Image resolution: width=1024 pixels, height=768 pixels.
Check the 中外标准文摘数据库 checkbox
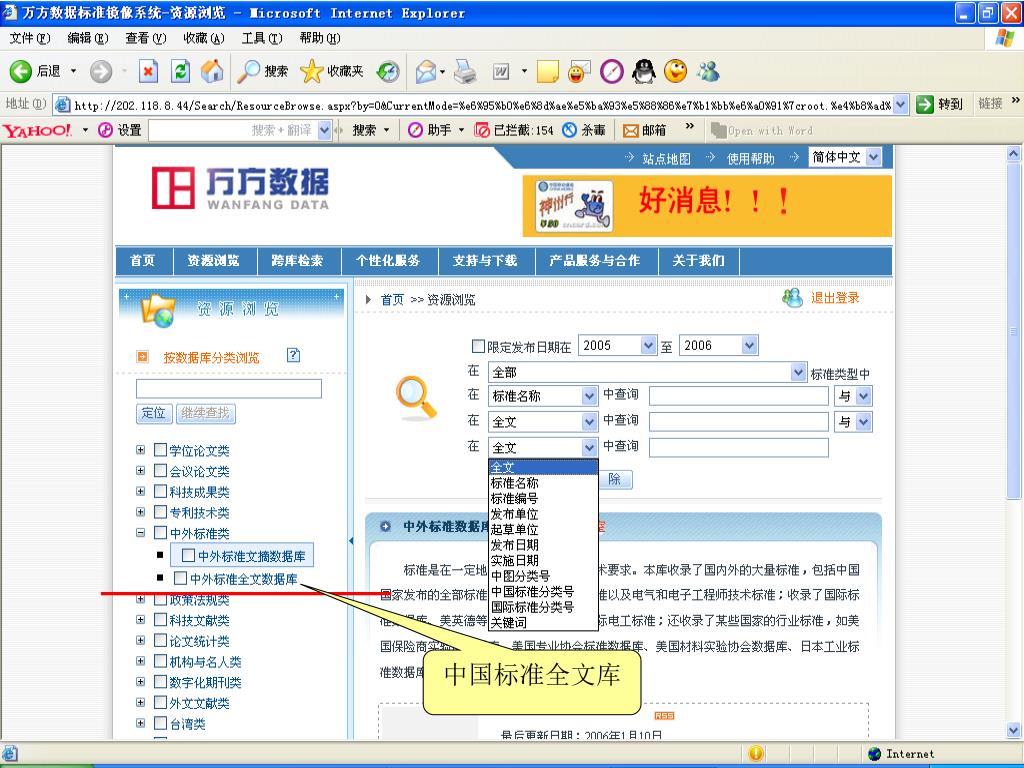pos(188,555)
